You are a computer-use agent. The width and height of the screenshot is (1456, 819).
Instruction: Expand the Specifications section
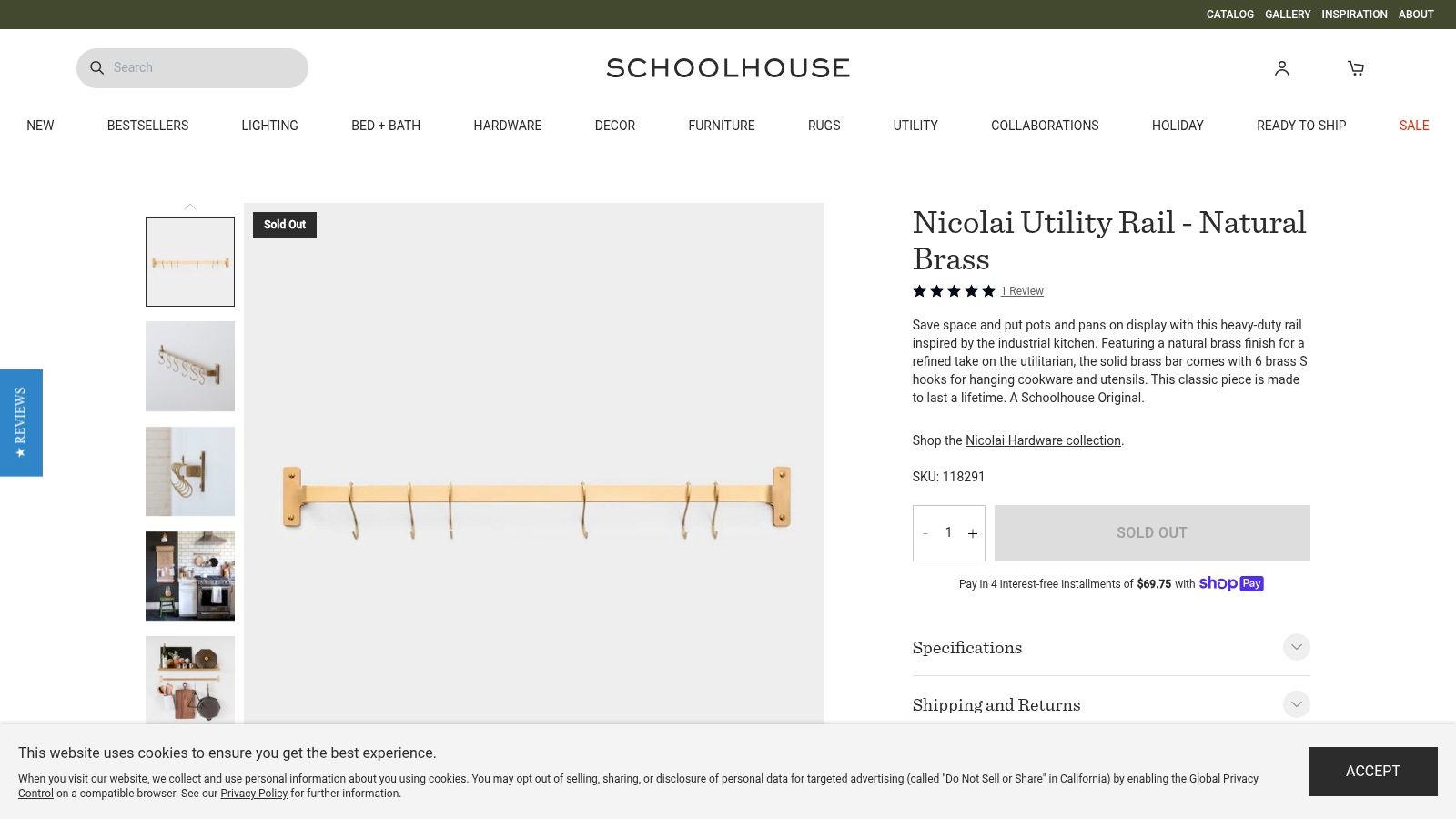pyautogui.click(x=1111, y=647)
